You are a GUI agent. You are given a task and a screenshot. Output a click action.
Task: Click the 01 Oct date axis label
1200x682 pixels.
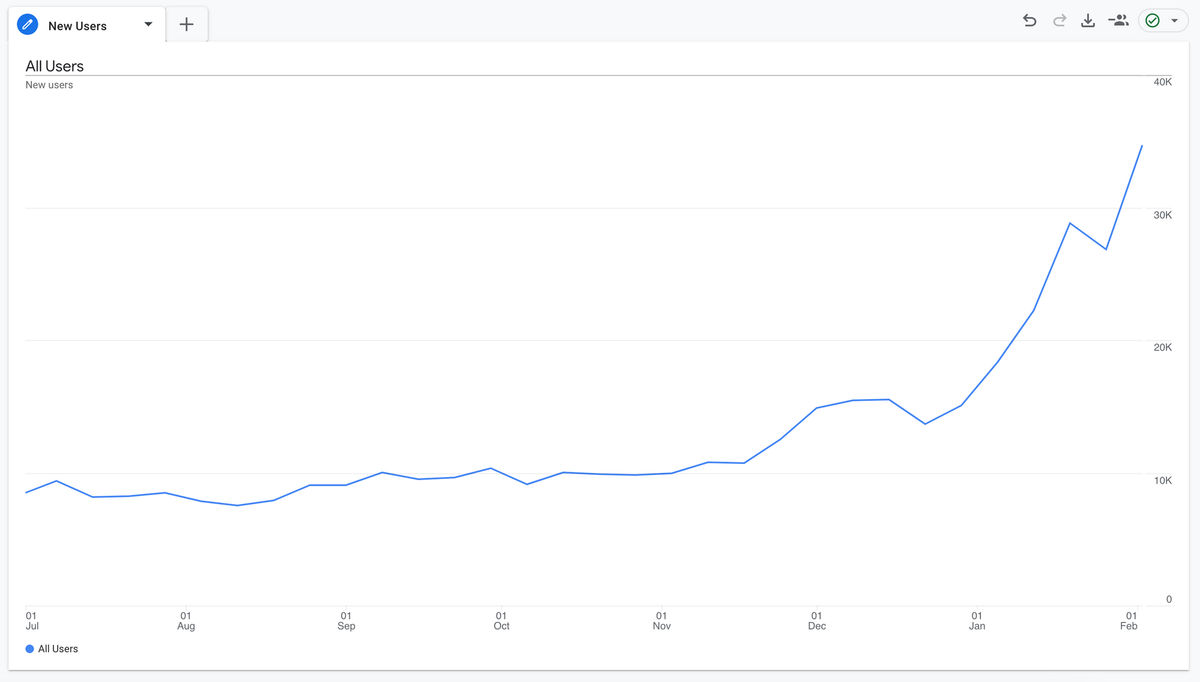click(501, 621)
